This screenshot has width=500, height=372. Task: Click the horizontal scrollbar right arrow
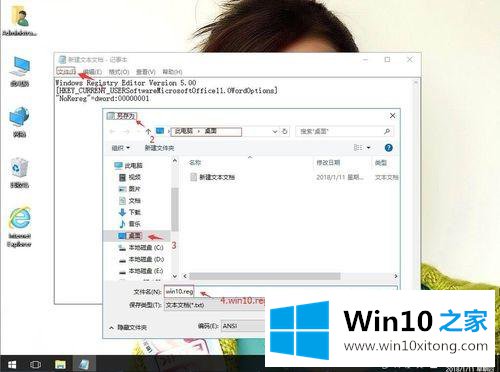click(396, 276)
